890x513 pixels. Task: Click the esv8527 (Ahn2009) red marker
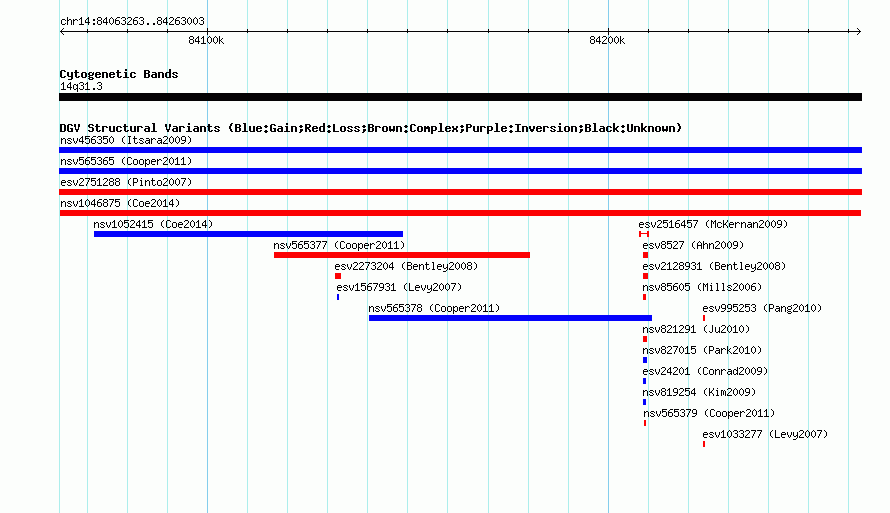[645, 255]
